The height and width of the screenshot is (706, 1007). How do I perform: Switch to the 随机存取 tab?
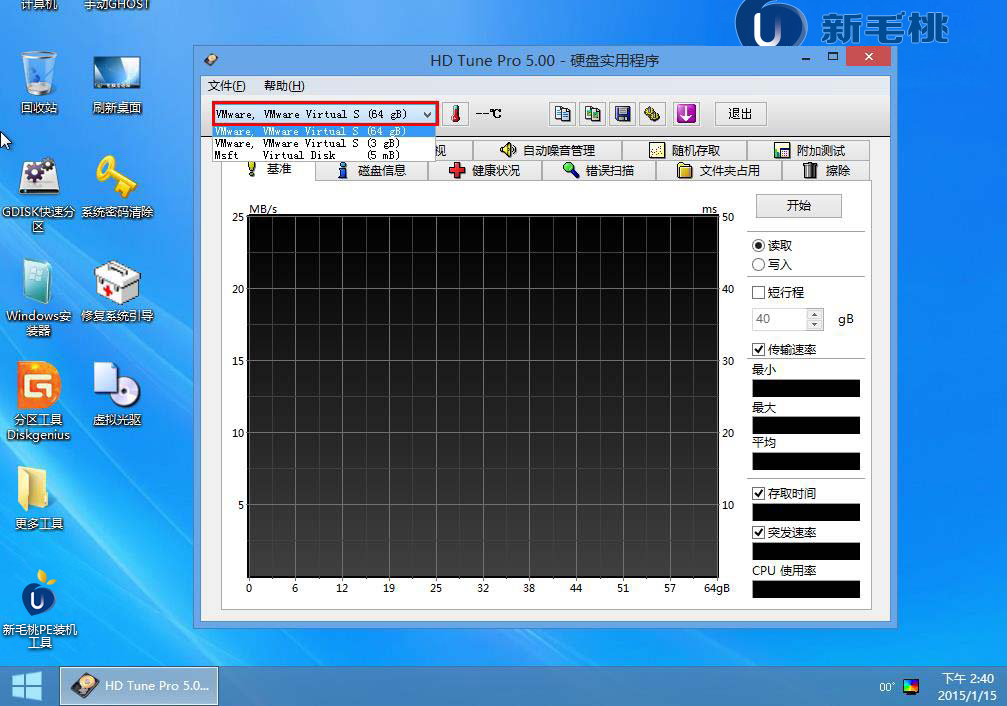coord(684,150)
